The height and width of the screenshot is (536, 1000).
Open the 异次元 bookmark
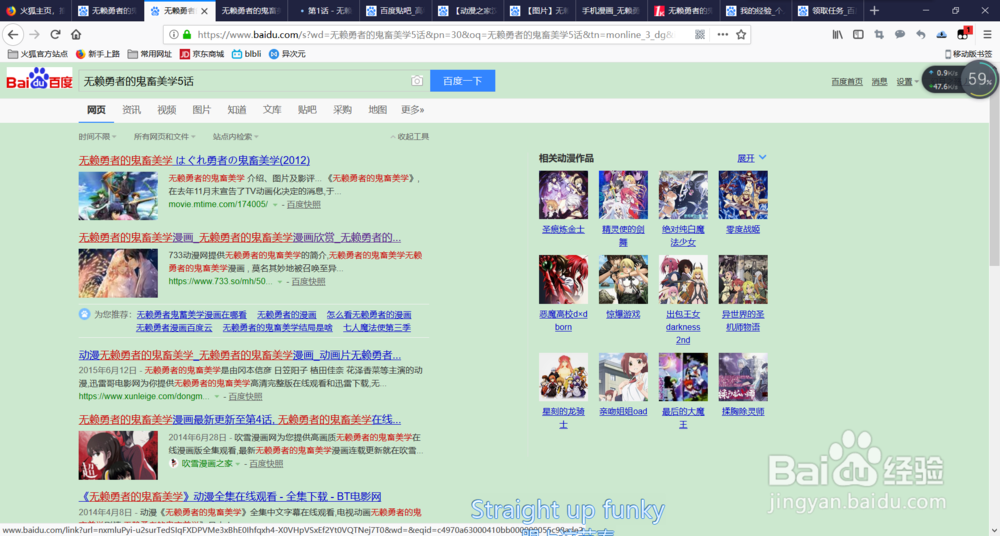[x=287, y=54]
